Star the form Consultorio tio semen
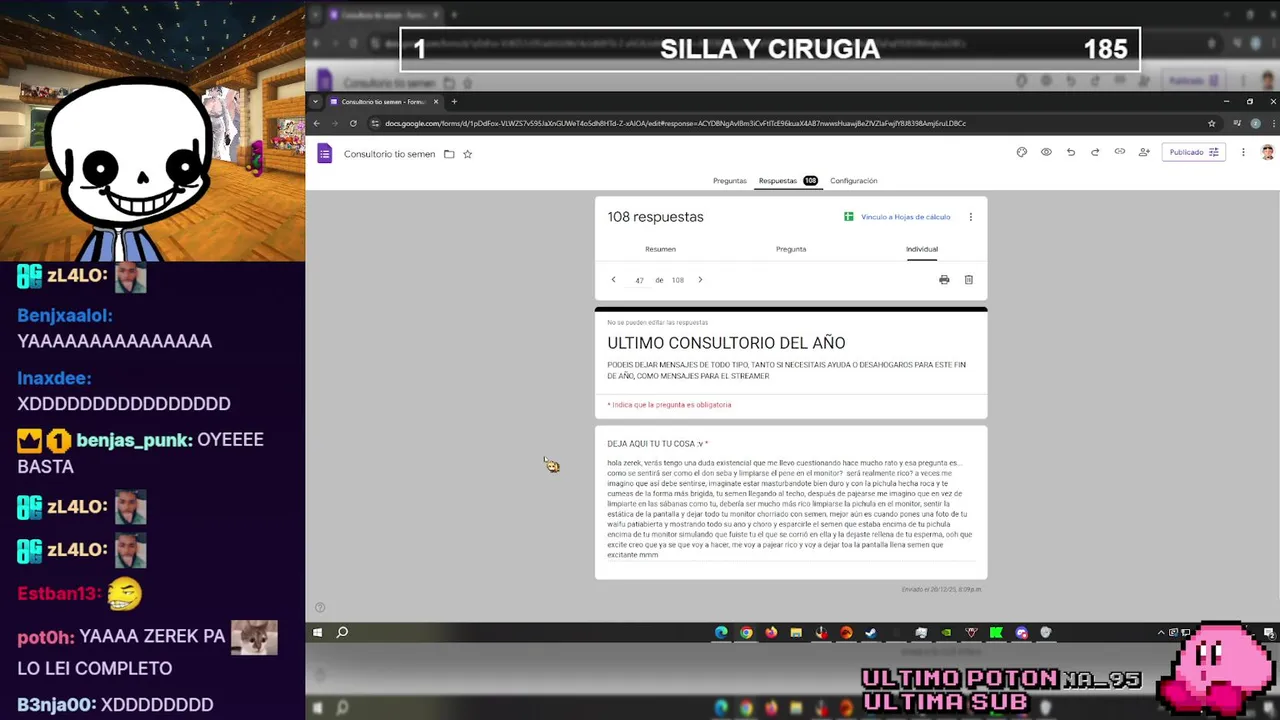The image size is (1280, 720). pos(467,154)
